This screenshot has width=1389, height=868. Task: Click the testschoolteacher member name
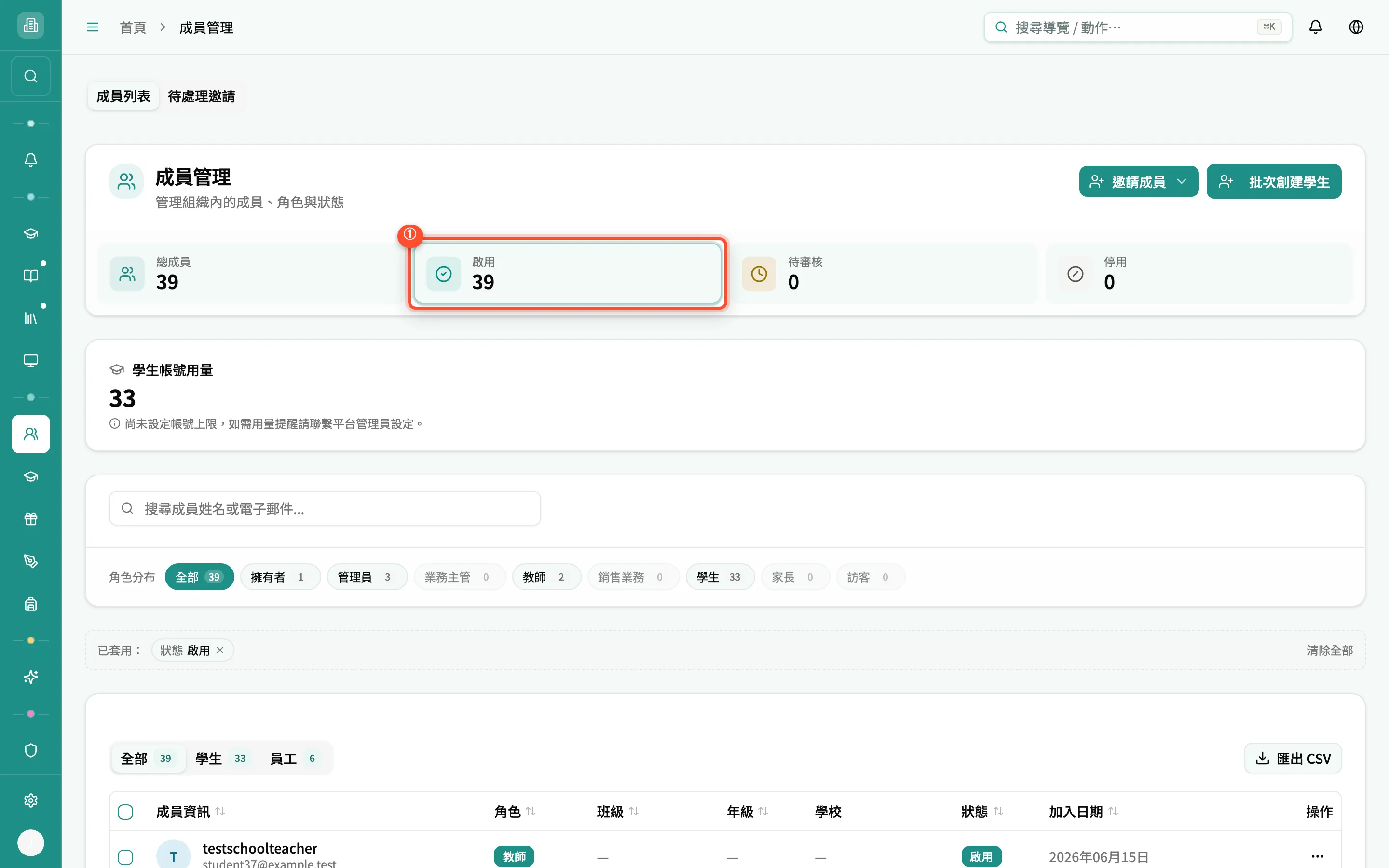pyautogui.click(x=259, y=849)
